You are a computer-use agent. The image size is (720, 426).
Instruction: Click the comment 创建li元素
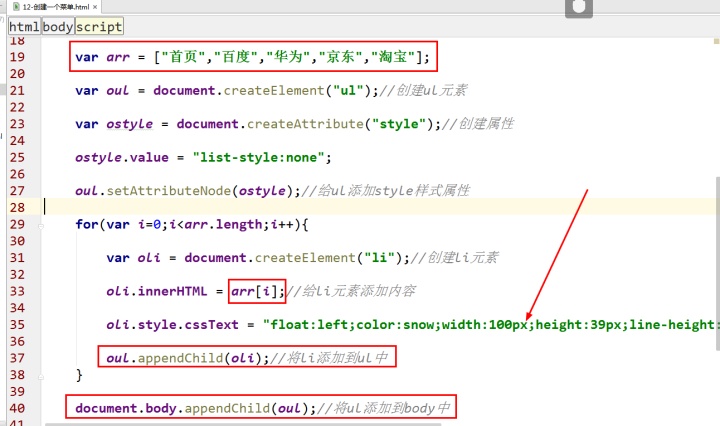pyautogui.click(x=455, y=258)
